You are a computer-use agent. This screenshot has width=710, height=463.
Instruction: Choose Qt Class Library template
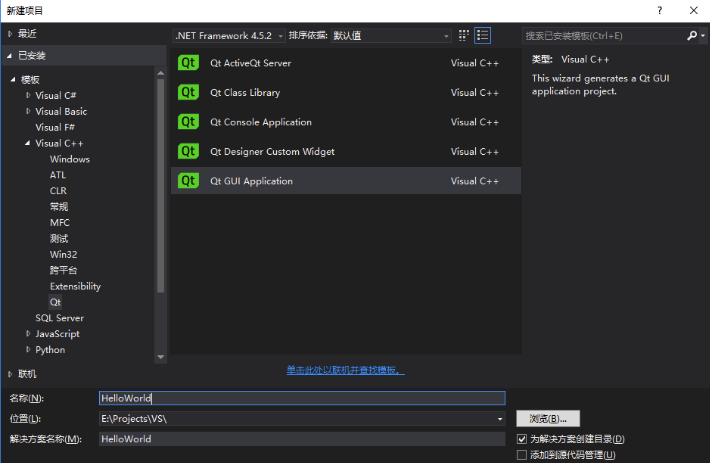346,92
